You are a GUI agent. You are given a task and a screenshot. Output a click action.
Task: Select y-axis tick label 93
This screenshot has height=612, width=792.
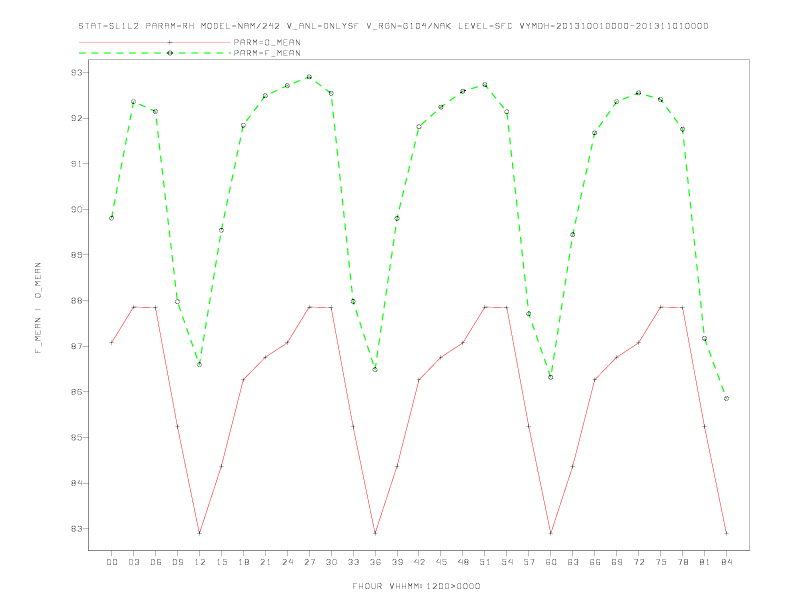[x=77, y=73]
